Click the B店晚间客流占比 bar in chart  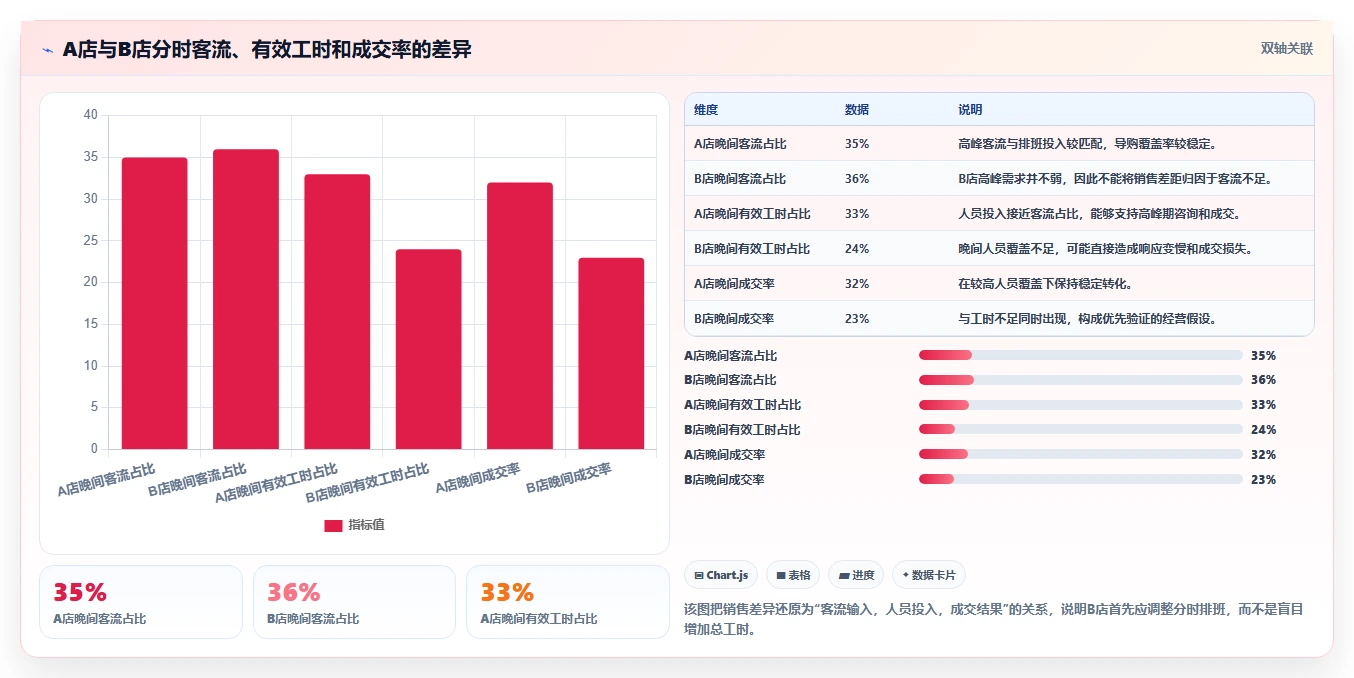click(246, 299)
